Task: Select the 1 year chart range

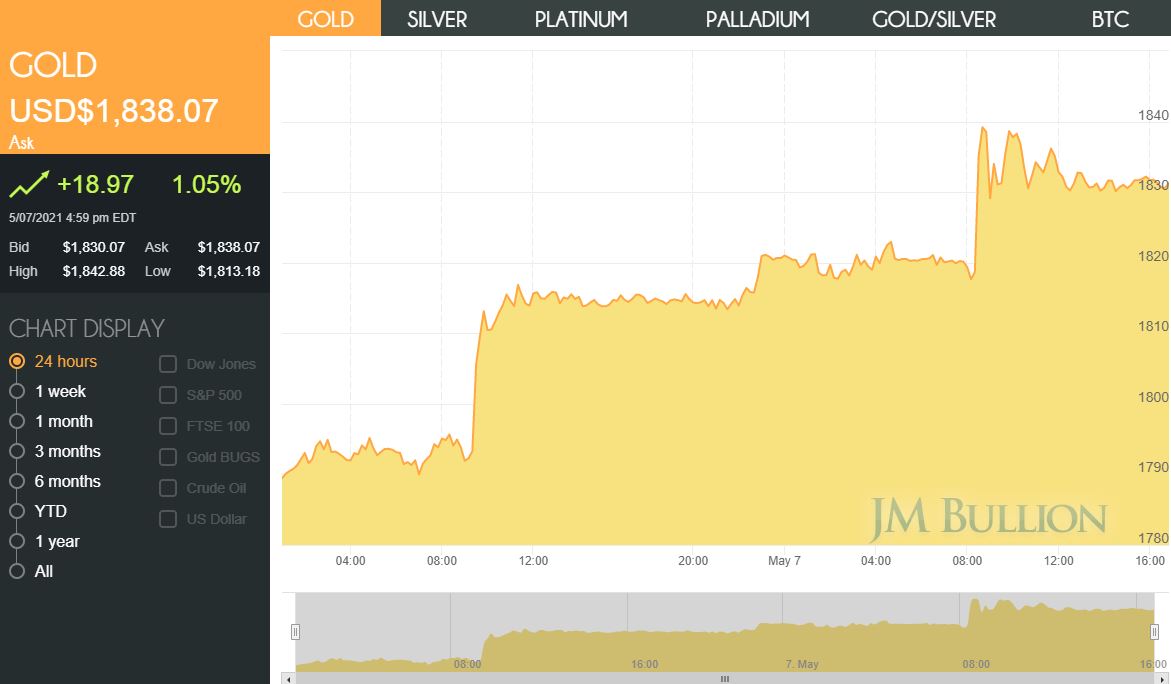Action: 16,541
